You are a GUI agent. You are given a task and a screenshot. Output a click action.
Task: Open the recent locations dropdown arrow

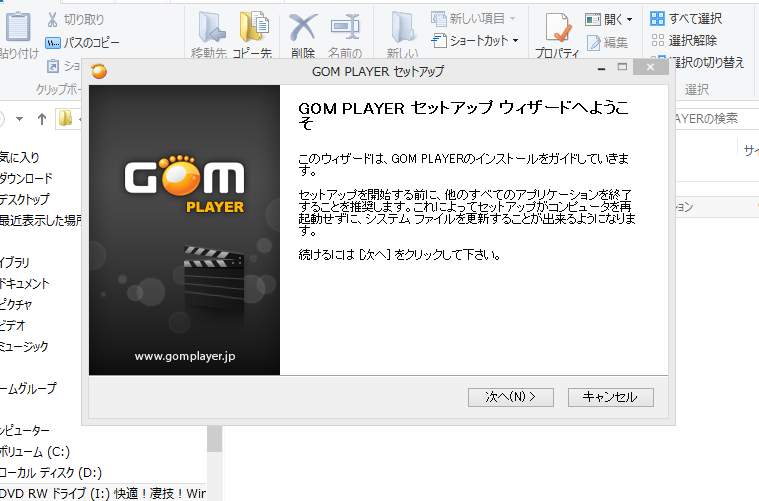(19, 119)
